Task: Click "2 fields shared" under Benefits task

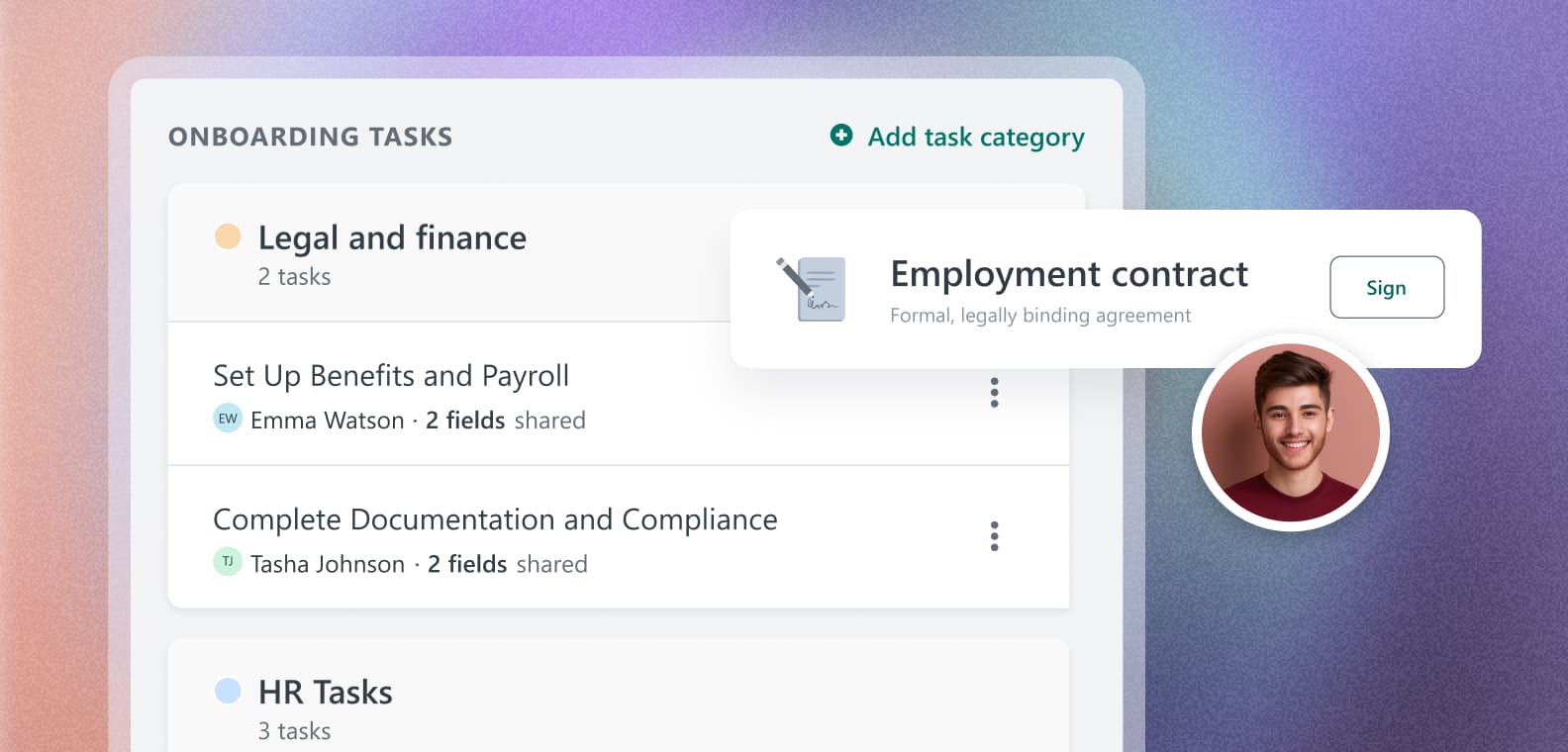Action: (505, 421)
